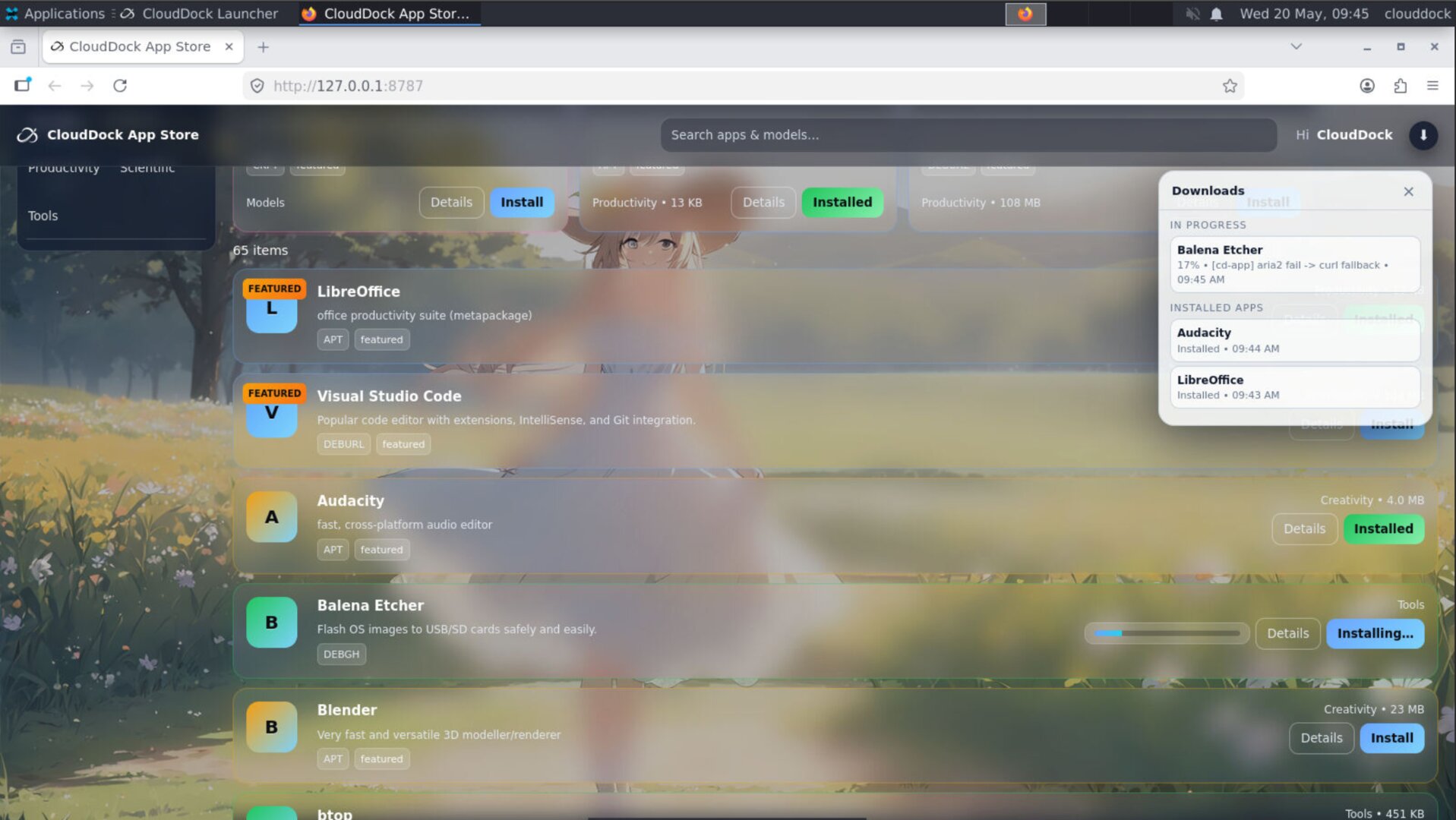This screenshot has width=1456, height=820.
Task: Open Details for Balena Etcher
Action: coord(1287,633)
